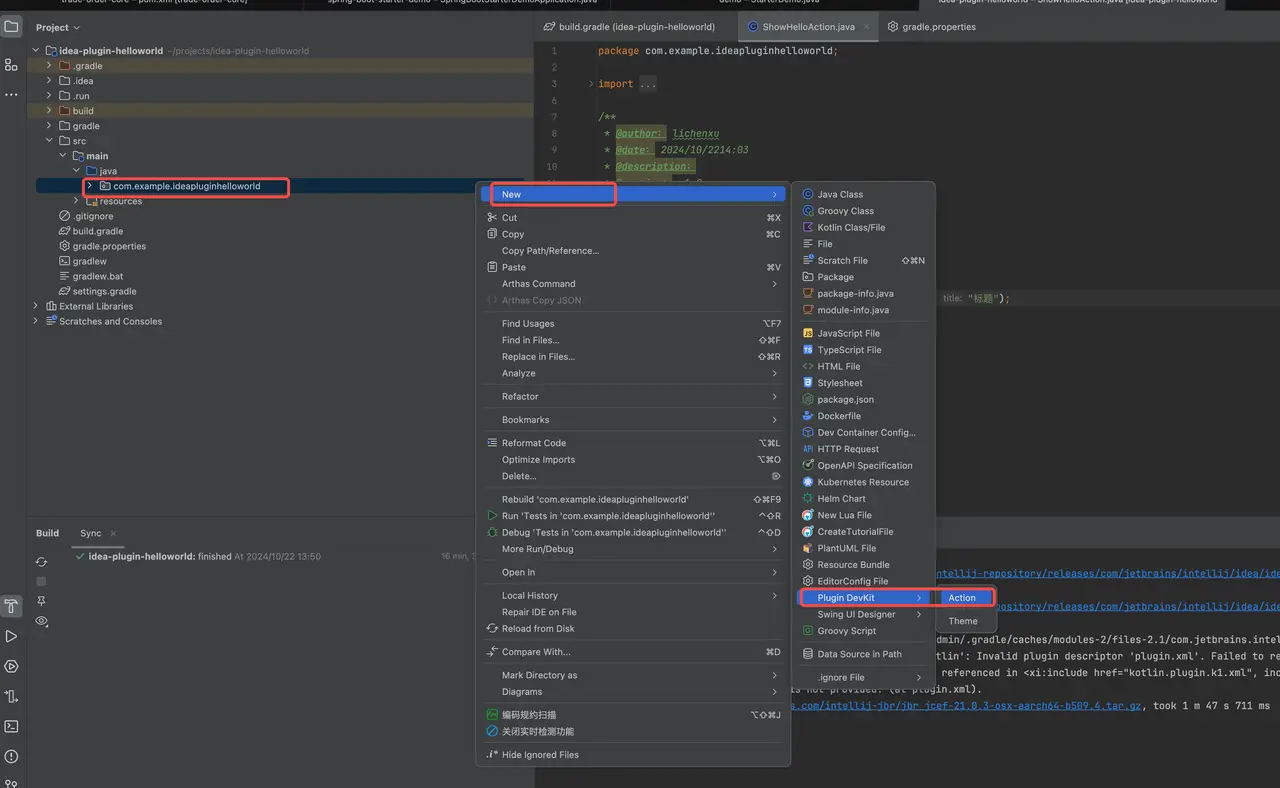Open the Analyze submenu
Image resolution: width=1280 pixels, height=788 pixels.
tap(633, 373)
